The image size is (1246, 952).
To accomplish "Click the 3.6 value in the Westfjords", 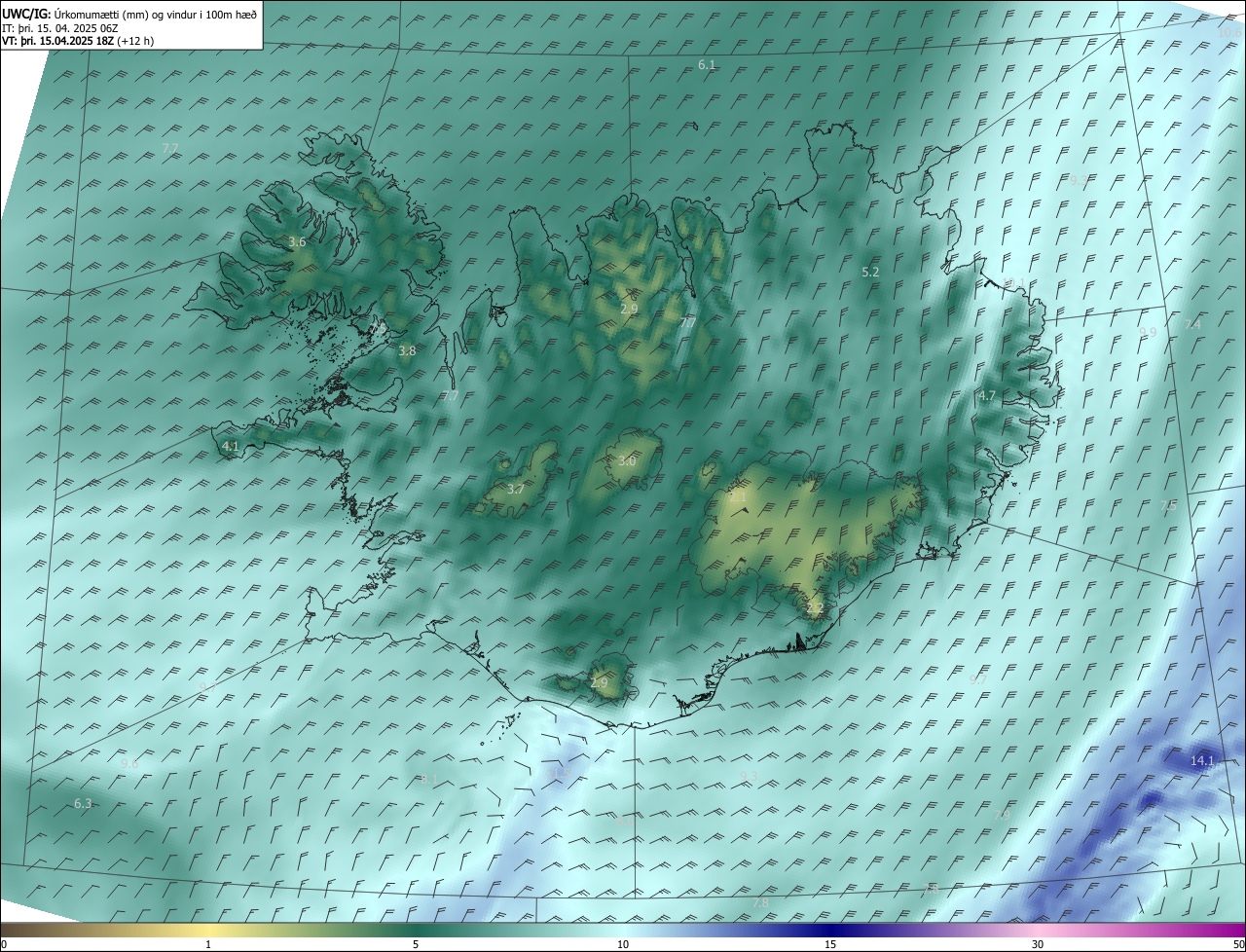I will (297, 242).
